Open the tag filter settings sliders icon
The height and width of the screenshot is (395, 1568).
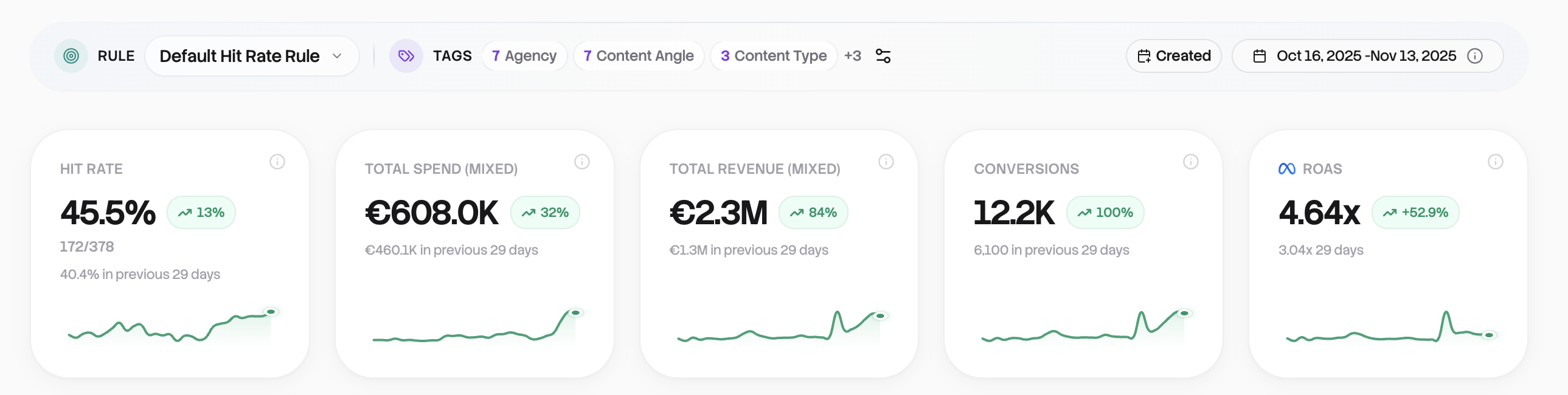(x=883, y=56)
